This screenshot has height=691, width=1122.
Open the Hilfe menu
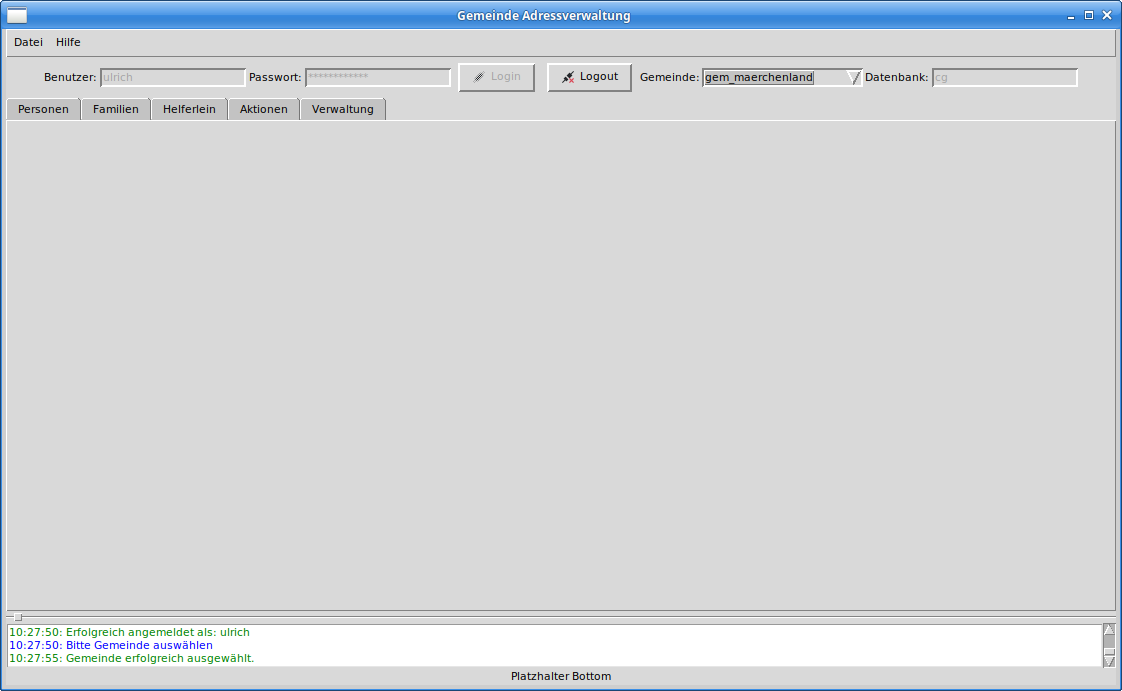point(68,42)
